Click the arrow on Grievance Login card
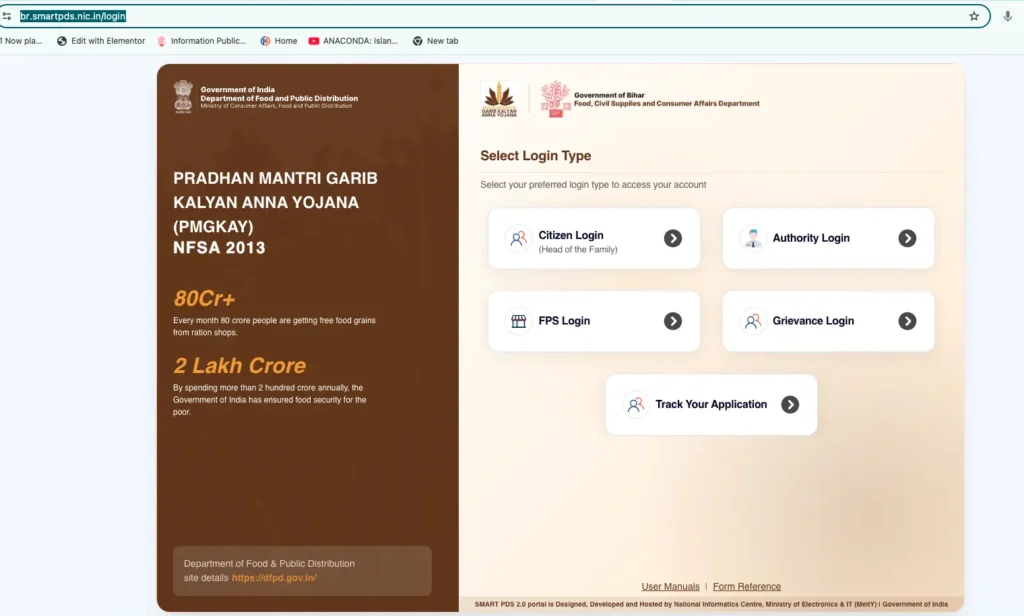This screenshot has height=616, width=1024. tap(907, 321)
